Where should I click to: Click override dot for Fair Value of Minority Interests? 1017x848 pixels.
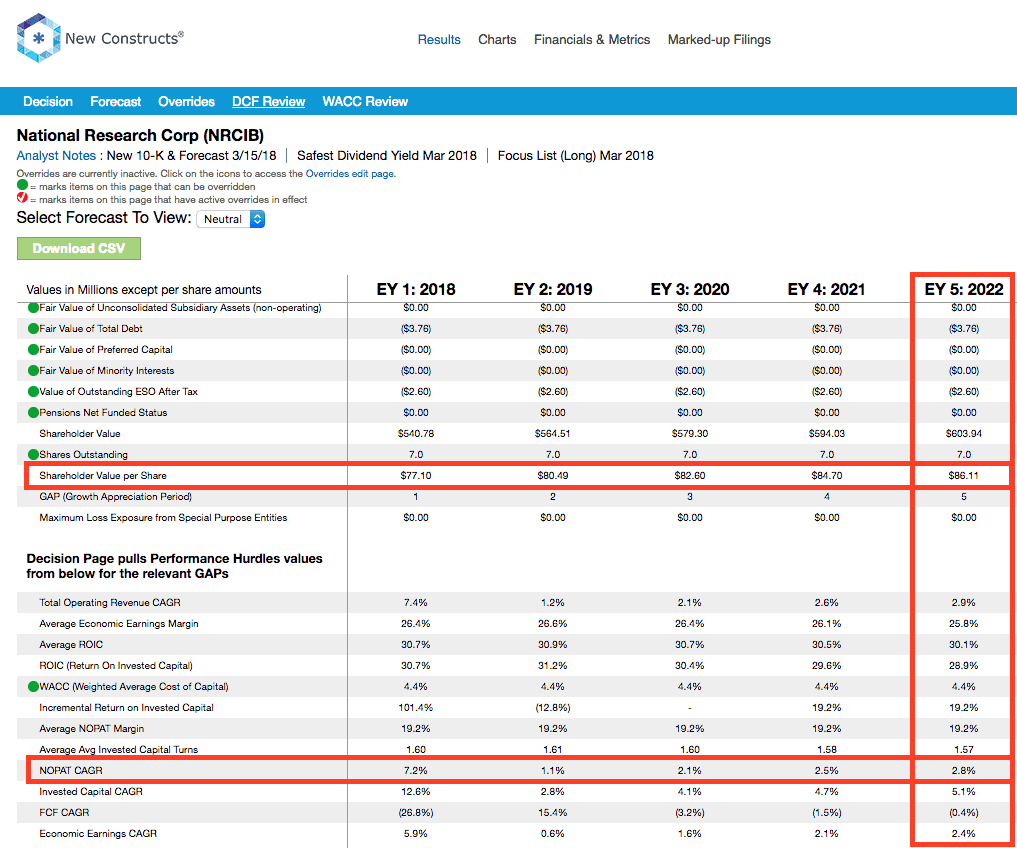[x=33, y=371]
